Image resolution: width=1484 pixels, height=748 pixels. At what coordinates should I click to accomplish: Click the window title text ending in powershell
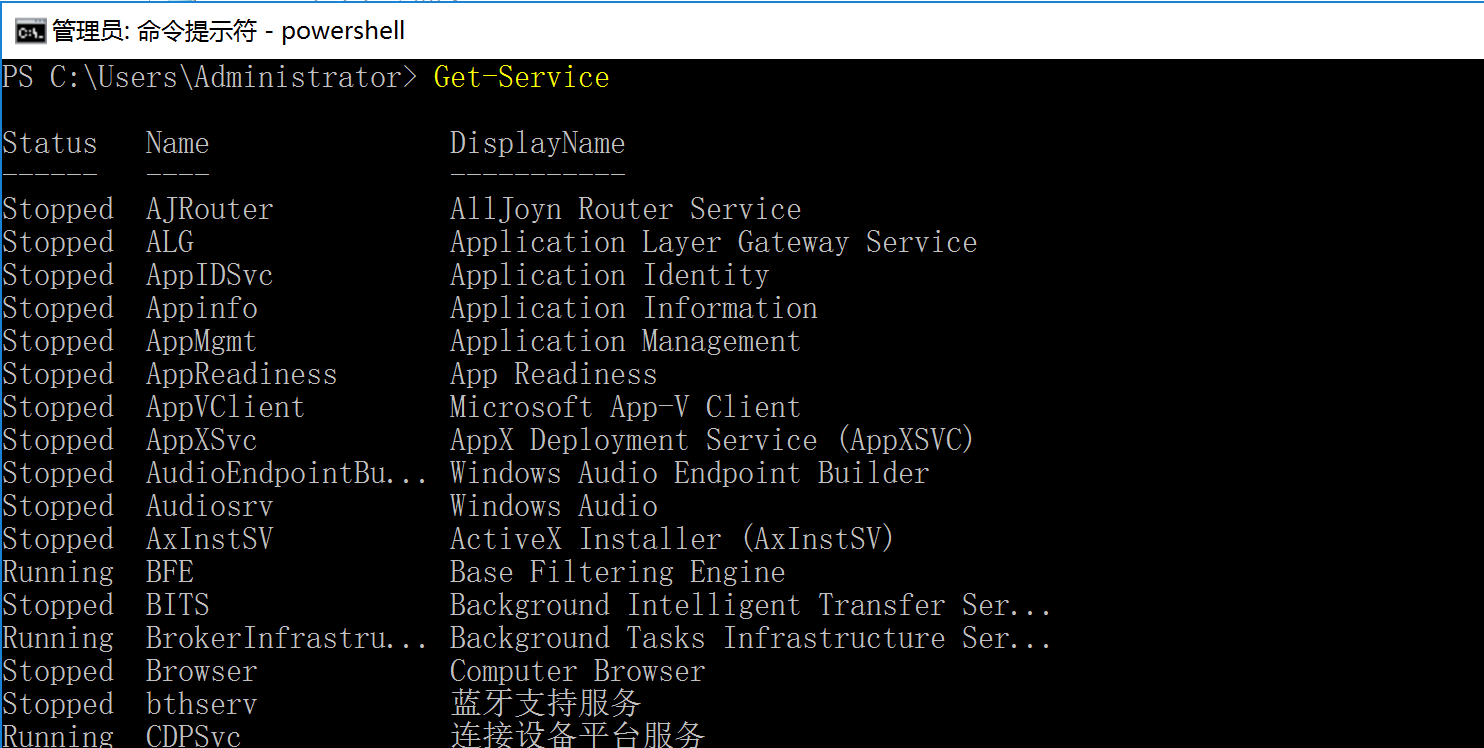tap(229, 31)
